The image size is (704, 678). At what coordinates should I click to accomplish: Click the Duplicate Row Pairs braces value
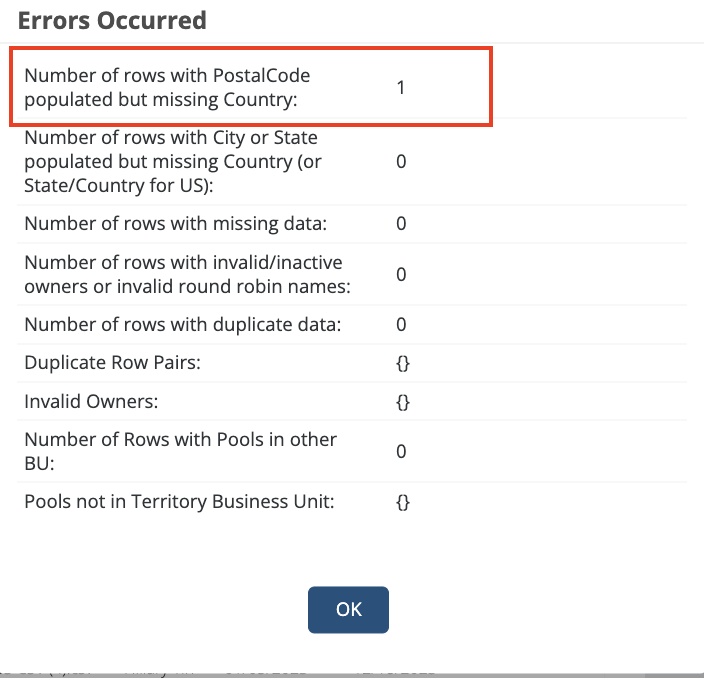(402, 363)
